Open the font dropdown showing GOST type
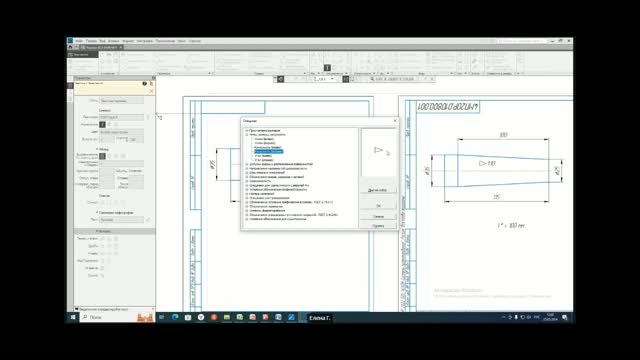The image size is (640, 360). (122, 117)
